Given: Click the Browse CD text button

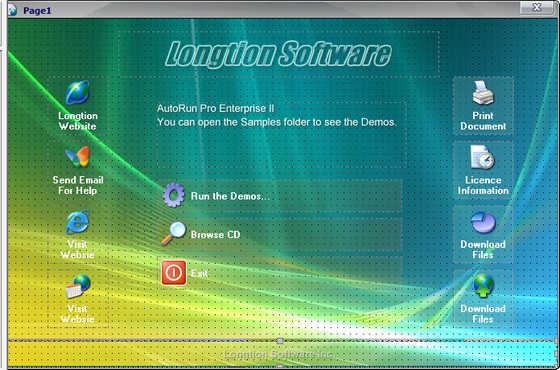Looking at the screenshot, I should tap(215, 235).
